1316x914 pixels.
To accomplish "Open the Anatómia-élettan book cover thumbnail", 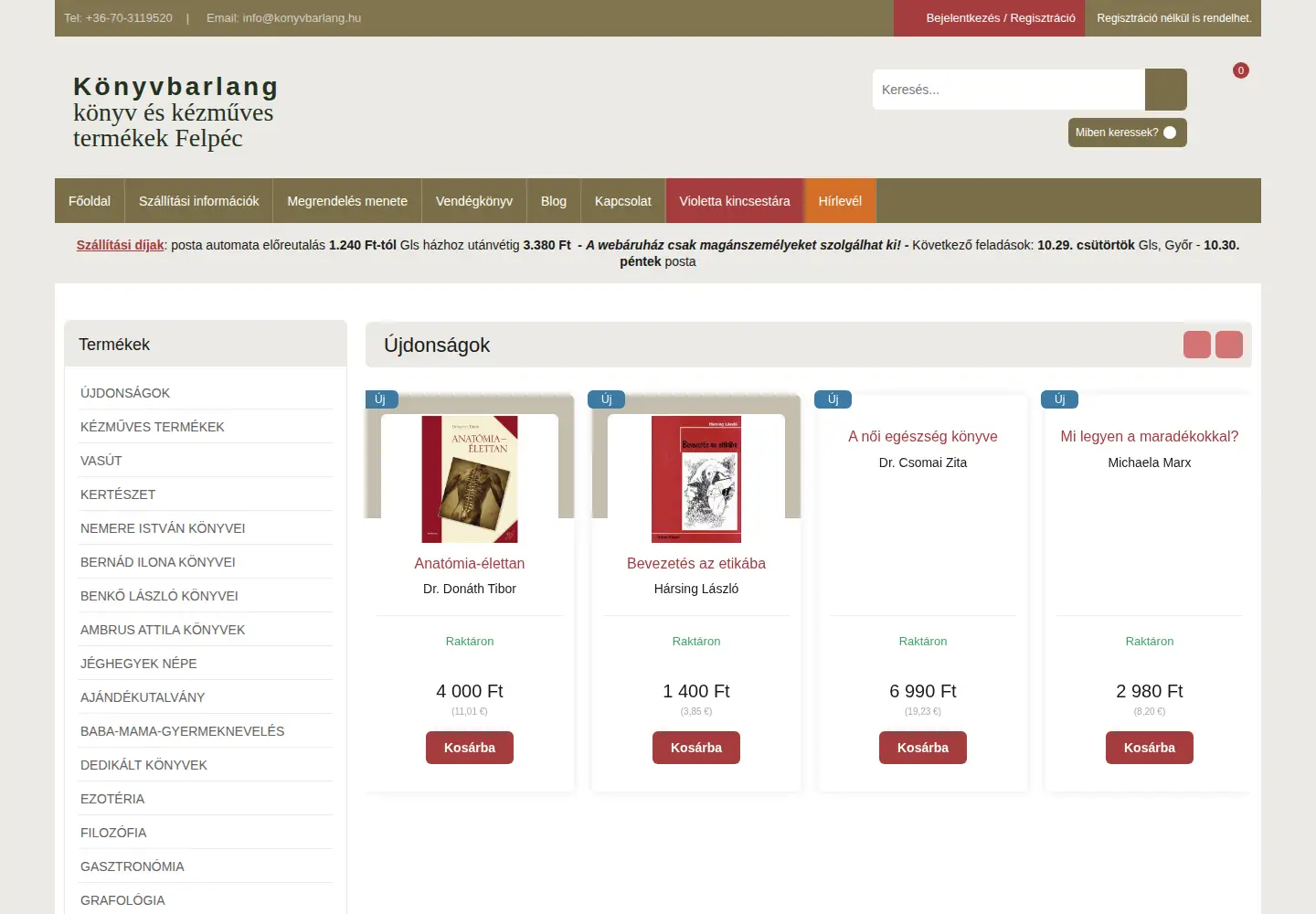I will click(470, 479).
